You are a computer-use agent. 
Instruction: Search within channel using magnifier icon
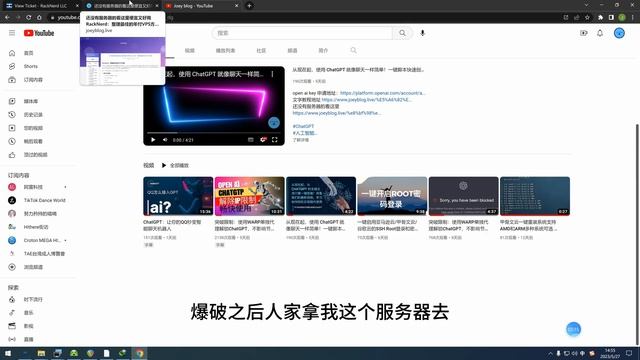click(x=353, y=50)
